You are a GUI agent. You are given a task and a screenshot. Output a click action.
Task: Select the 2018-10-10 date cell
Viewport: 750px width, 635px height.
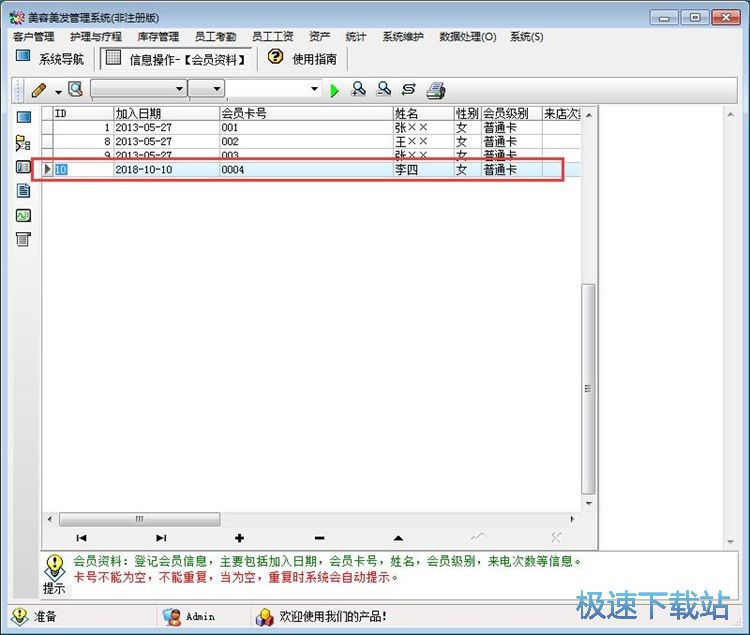click(x=166, y=169)
